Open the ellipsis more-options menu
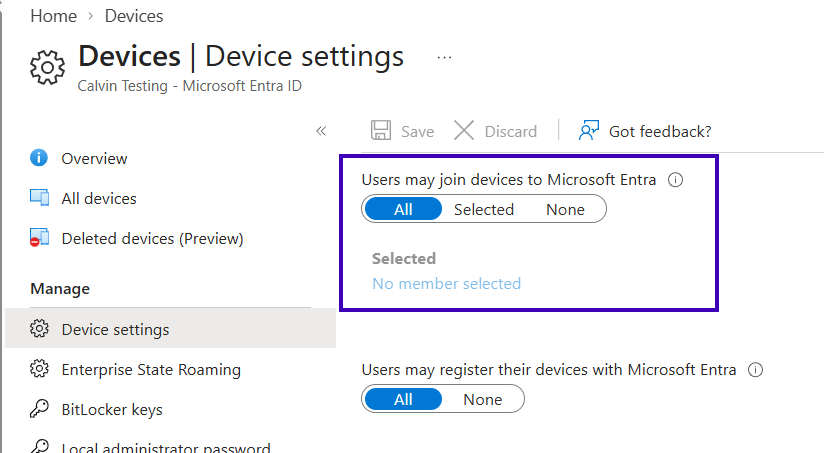The width and height of the screenshot is (824, 453). point(444,57)
